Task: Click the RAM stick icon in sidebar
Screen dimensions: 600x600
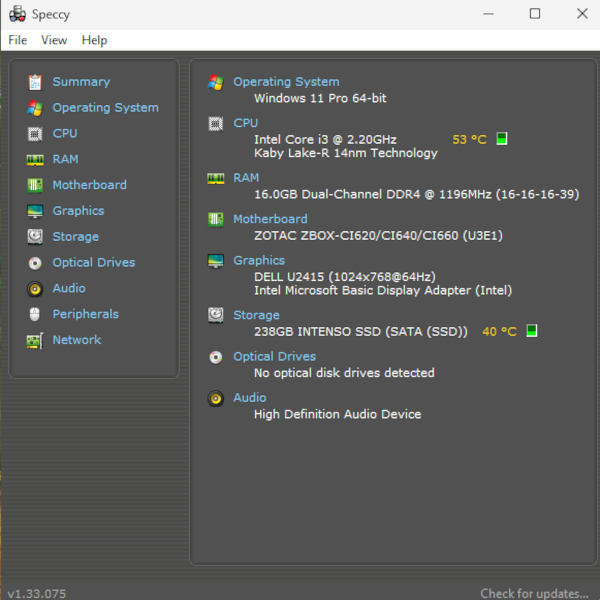Action: (x=35, y=160)
